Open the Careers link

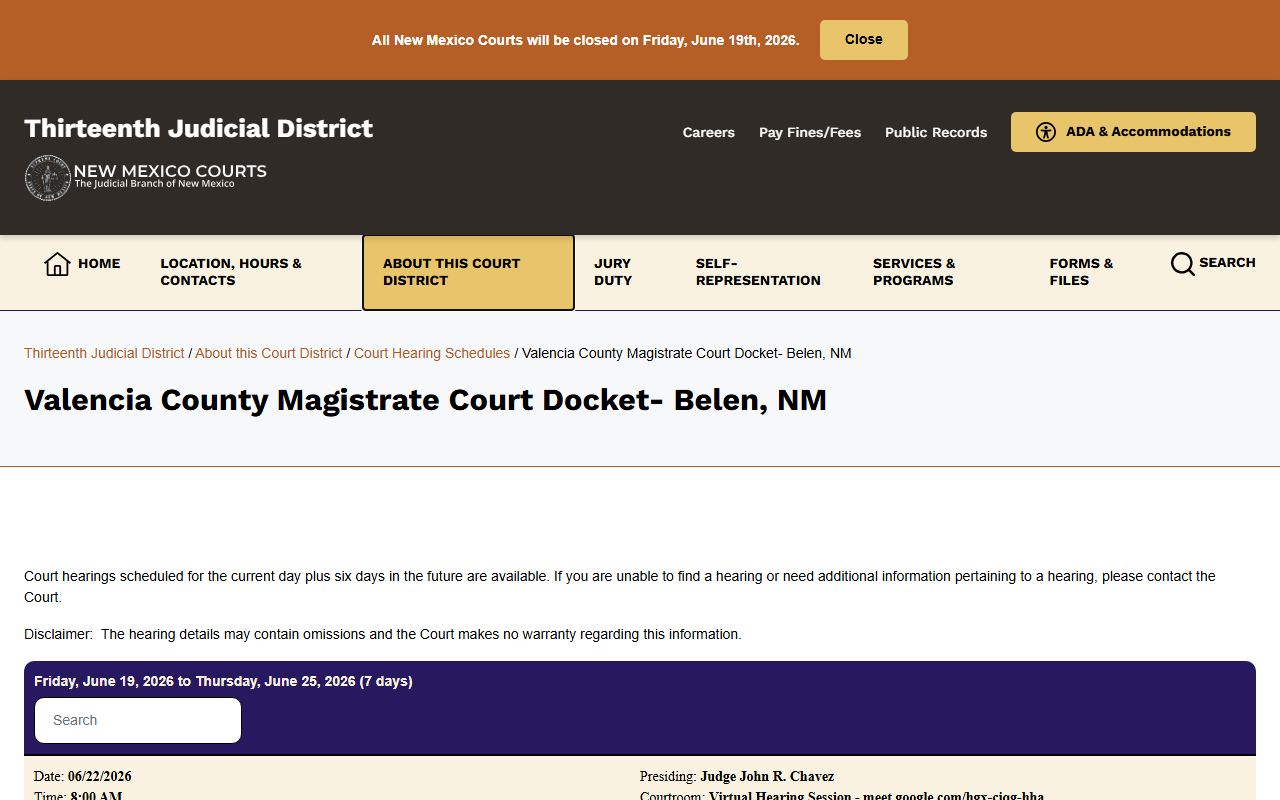click(708, 132)
